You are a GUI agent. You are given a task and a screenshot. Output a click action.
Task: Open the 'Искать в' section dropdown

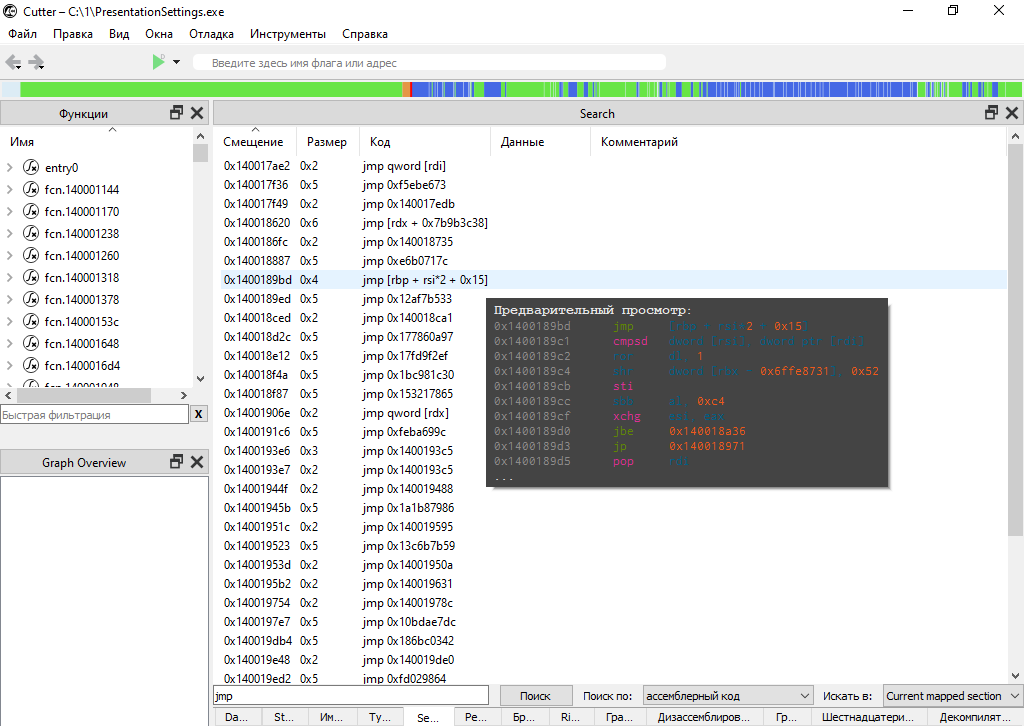click(952, 696)
